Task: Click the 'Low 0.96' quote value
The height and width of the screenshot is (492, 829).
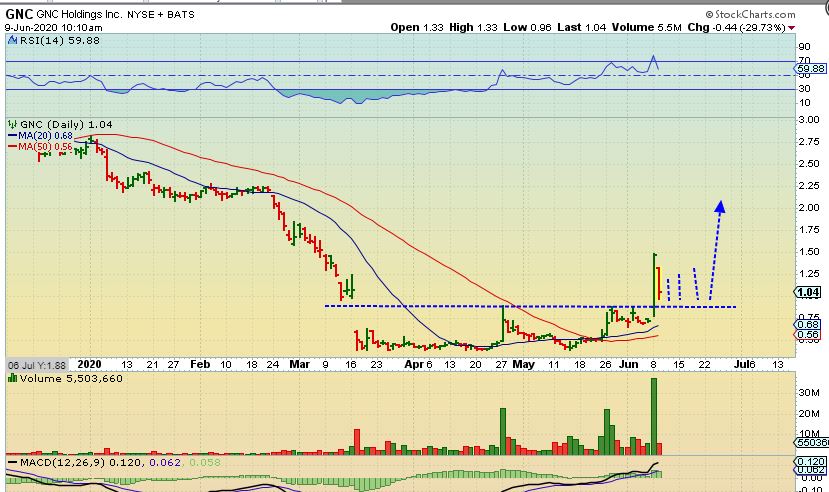Action: pos(527,27)
